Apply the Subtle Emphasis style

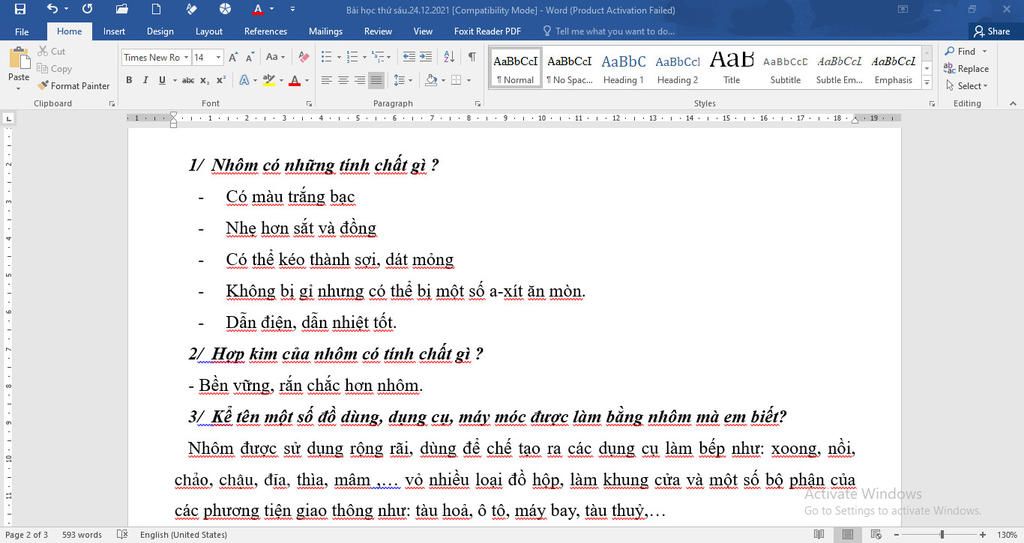pyautogui.click(x=839, y=68)
